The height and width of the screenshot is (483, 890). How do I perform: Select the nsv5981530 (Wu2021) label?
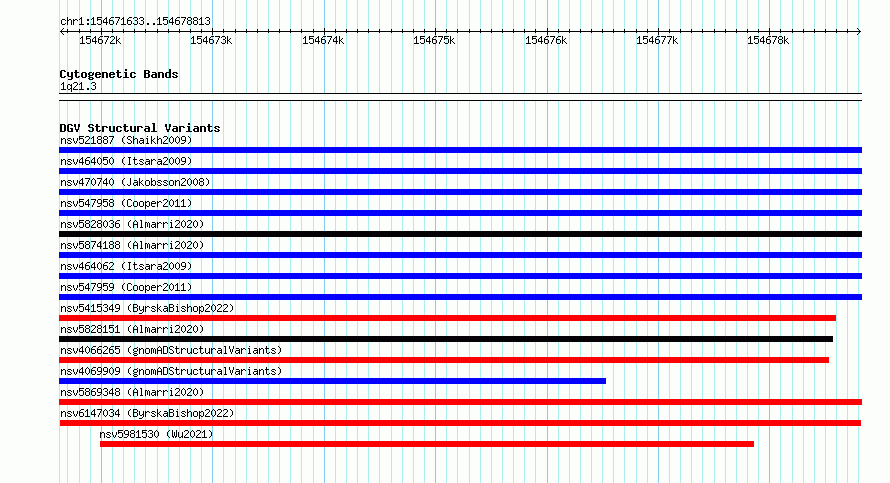(x=156, y=434)
